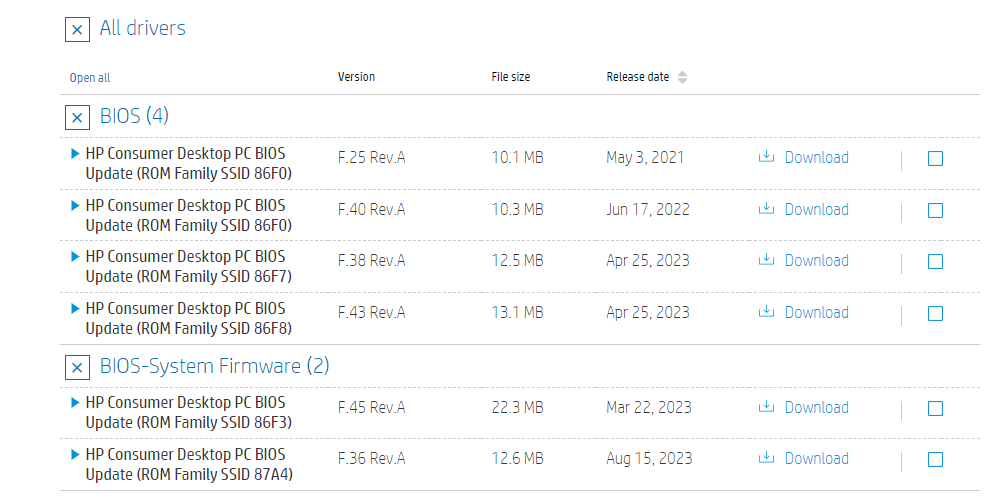
Task: Click download icon for F.25 Rev.A BIOS
Action: (x=767, y=157)
